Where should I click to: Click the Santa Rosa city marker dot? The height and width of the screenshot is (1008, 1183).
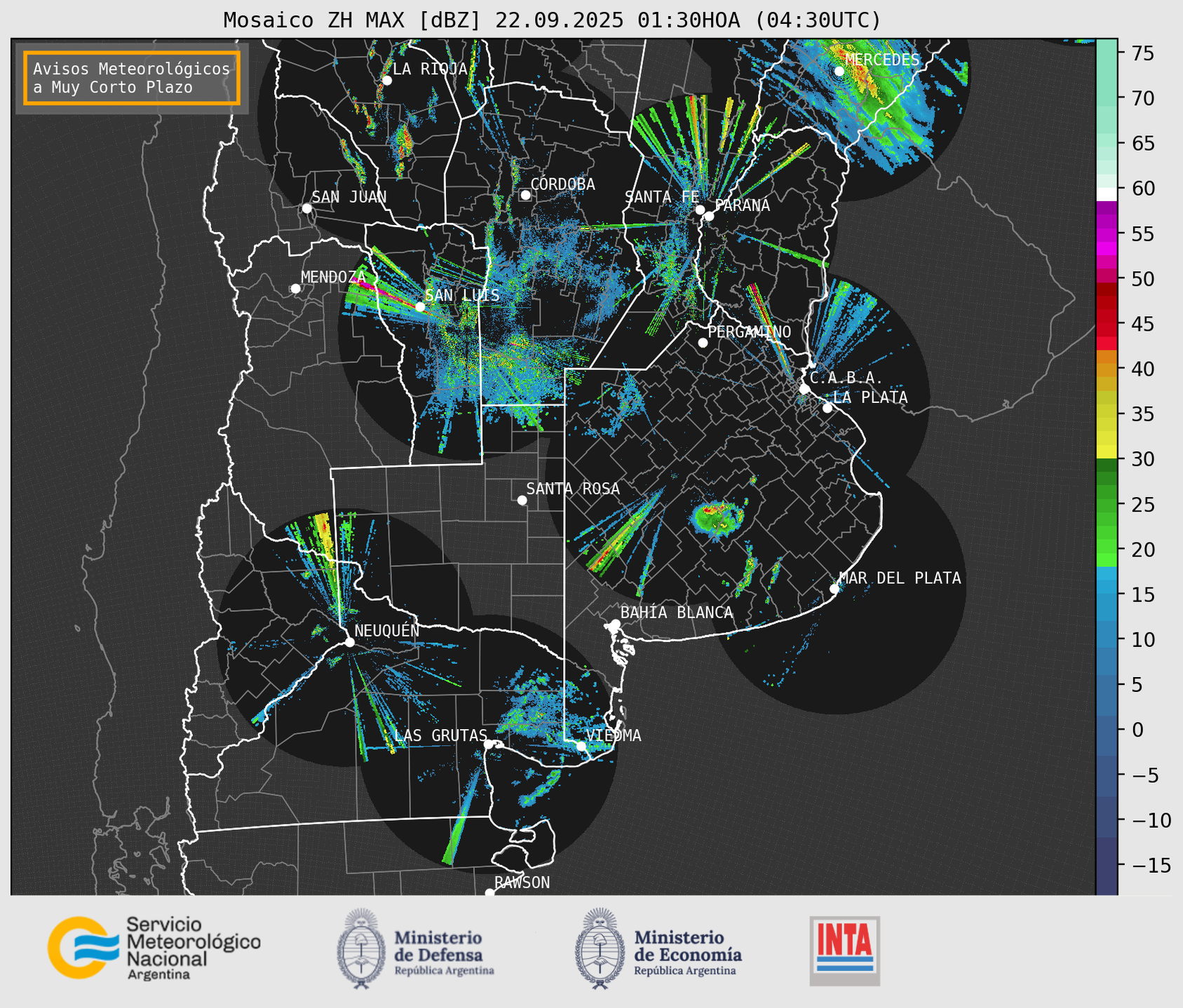pyautogui.click(x=522, y=500)
